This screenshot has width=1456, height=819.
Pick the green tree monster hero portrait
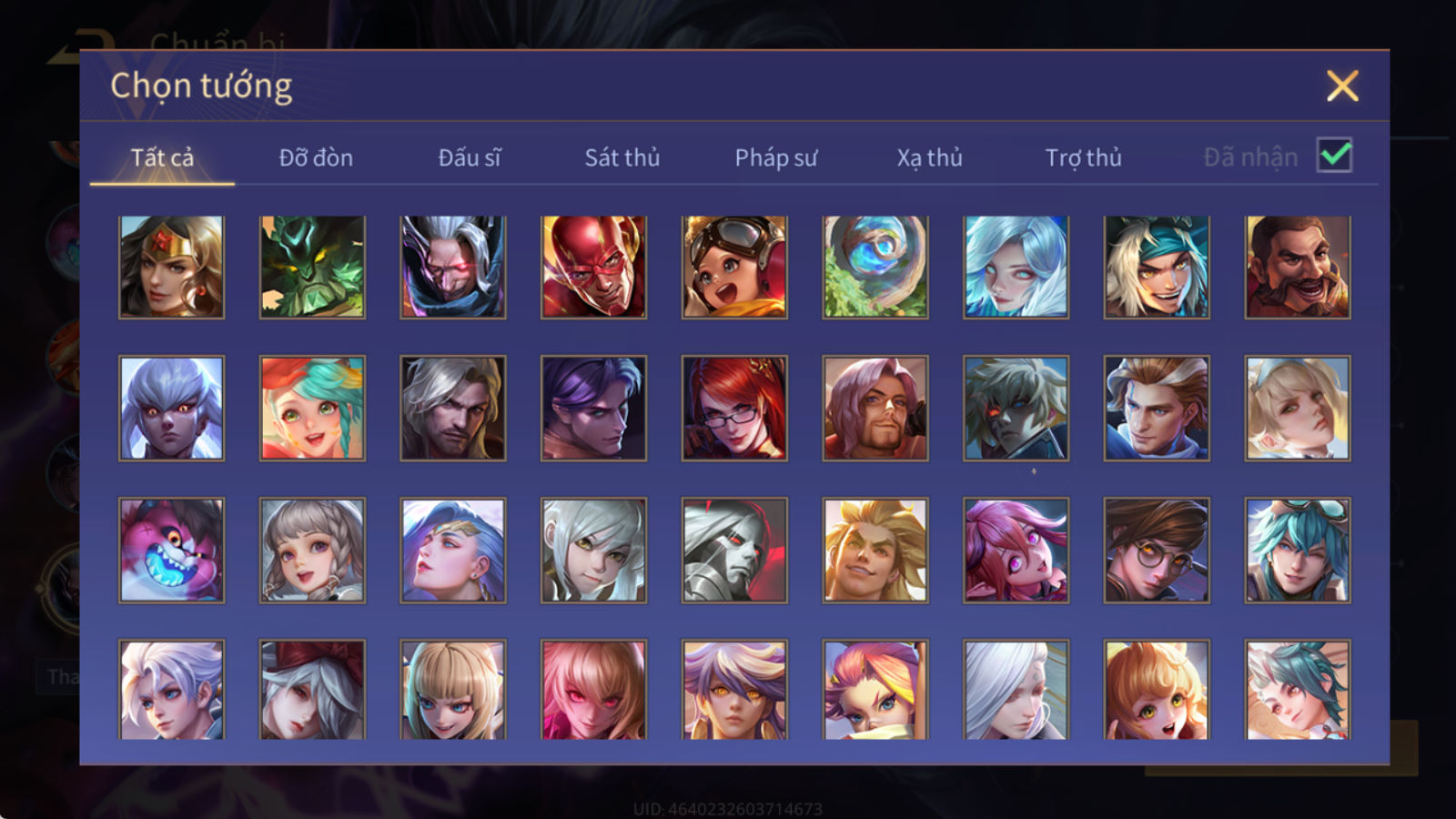[312, 267]
